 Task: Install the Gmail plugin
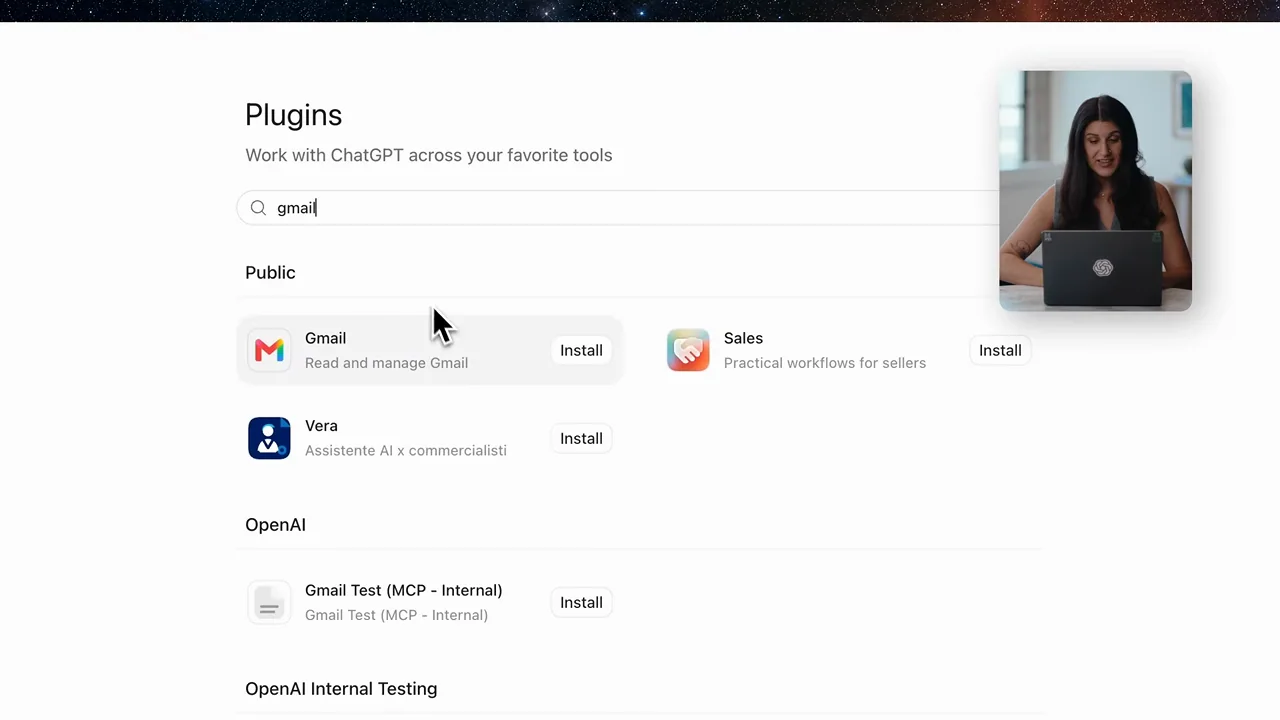(581, 350)
